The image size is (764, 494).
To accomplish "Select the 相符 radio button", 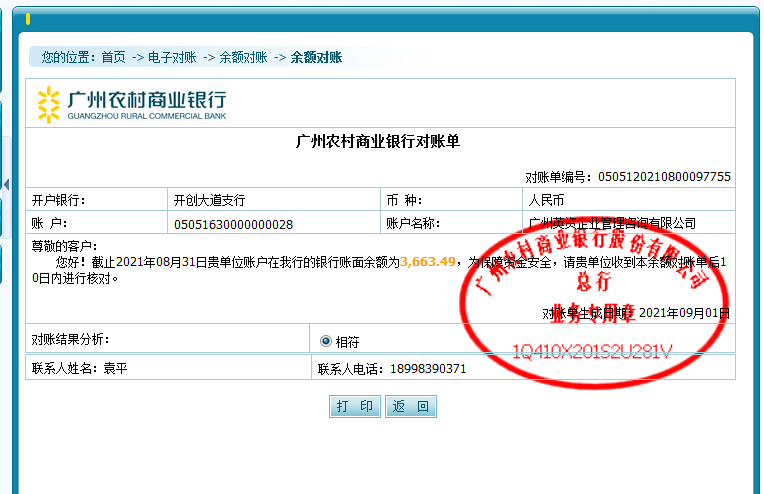I will 326,341.
